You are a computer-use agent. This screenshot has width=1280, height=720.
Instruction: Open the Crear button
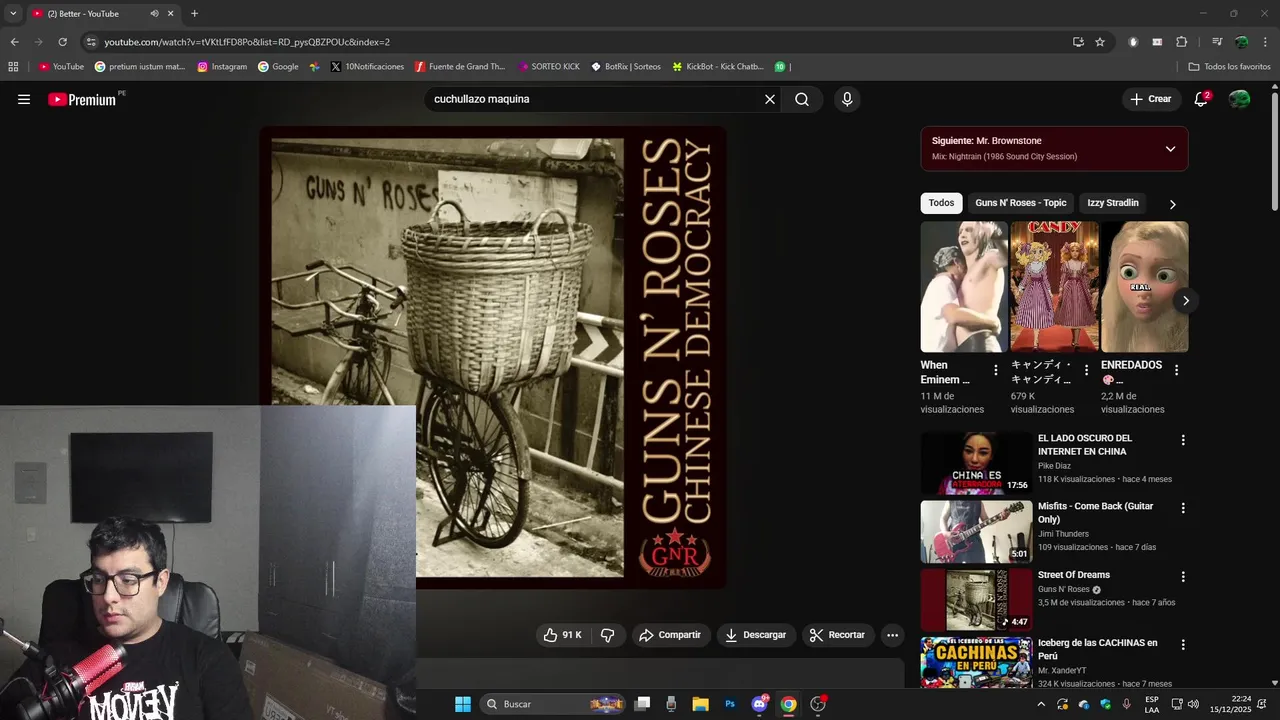[1150, 99]
